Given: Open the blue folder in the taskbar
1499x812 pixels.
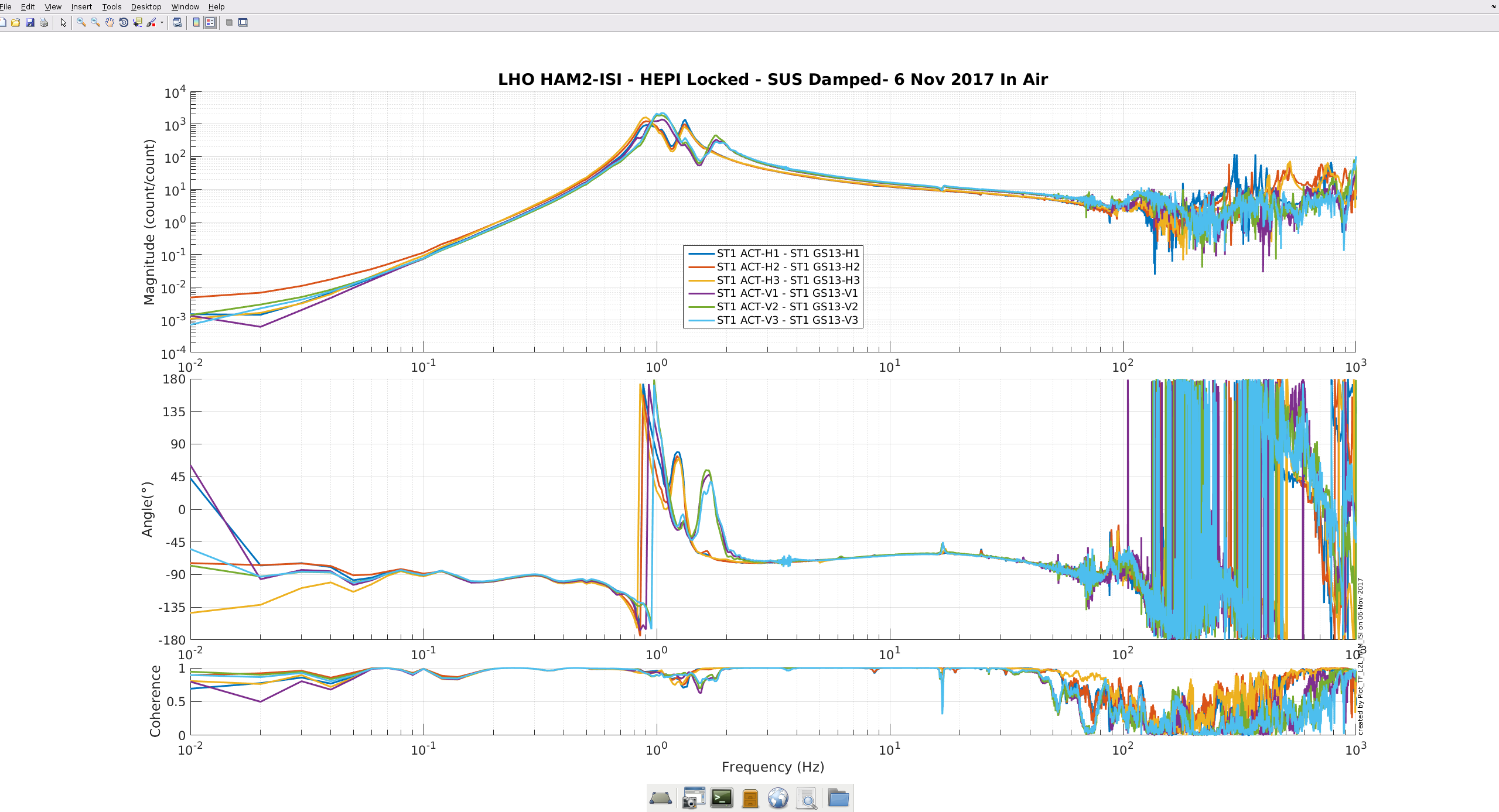Looking at the screenshot, I should pyautogui.click(x=838, y=799).
